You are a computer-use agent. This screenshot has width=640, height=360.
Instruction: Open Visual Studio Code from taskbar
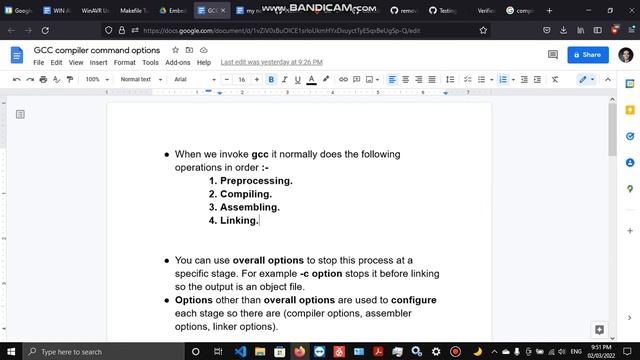(x=240, y=351)
